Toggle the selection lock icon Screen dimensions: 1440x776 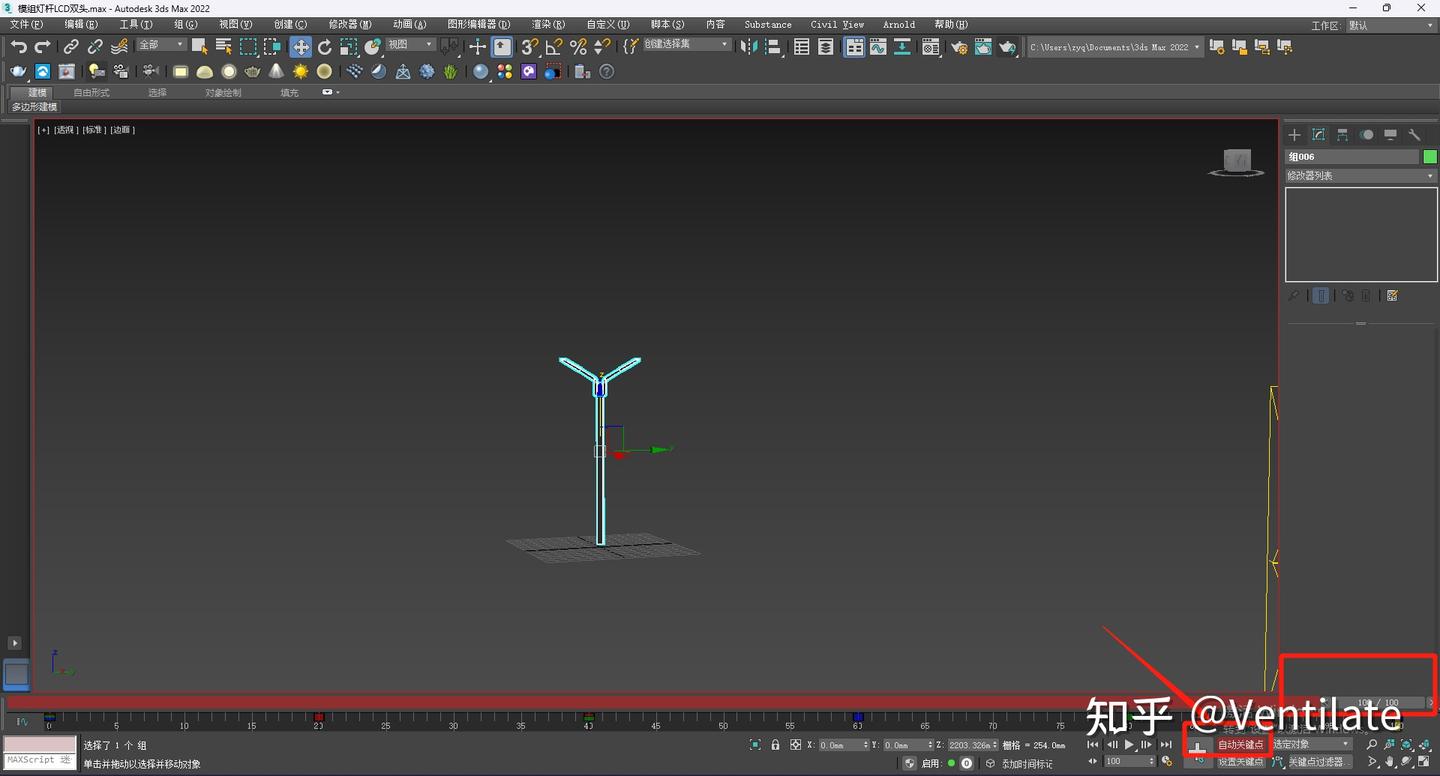775,745
